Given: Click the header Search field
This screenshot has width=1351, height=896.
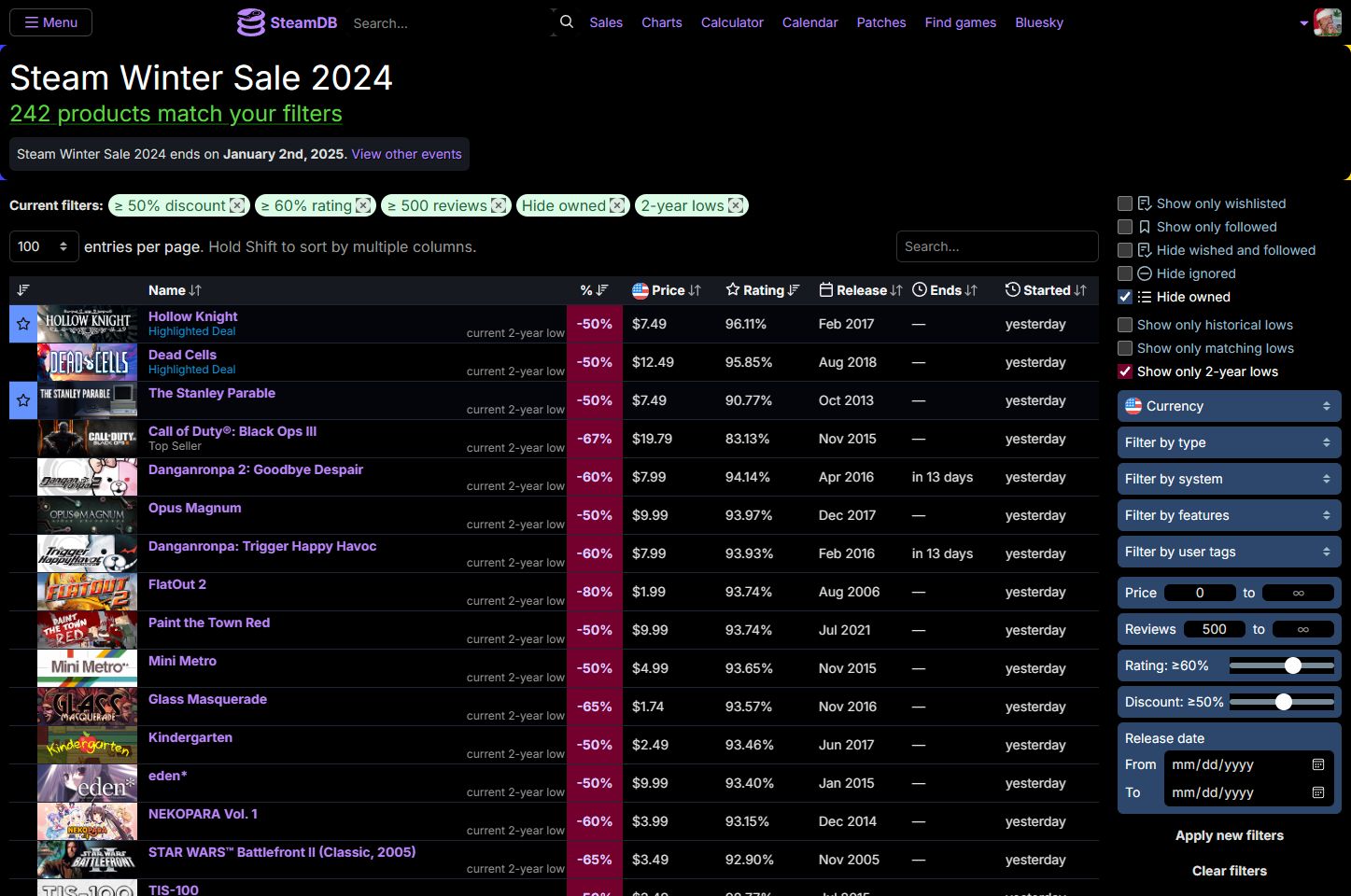Looking at the screenshot, I should pyautogui.click(x=449, y=22).
